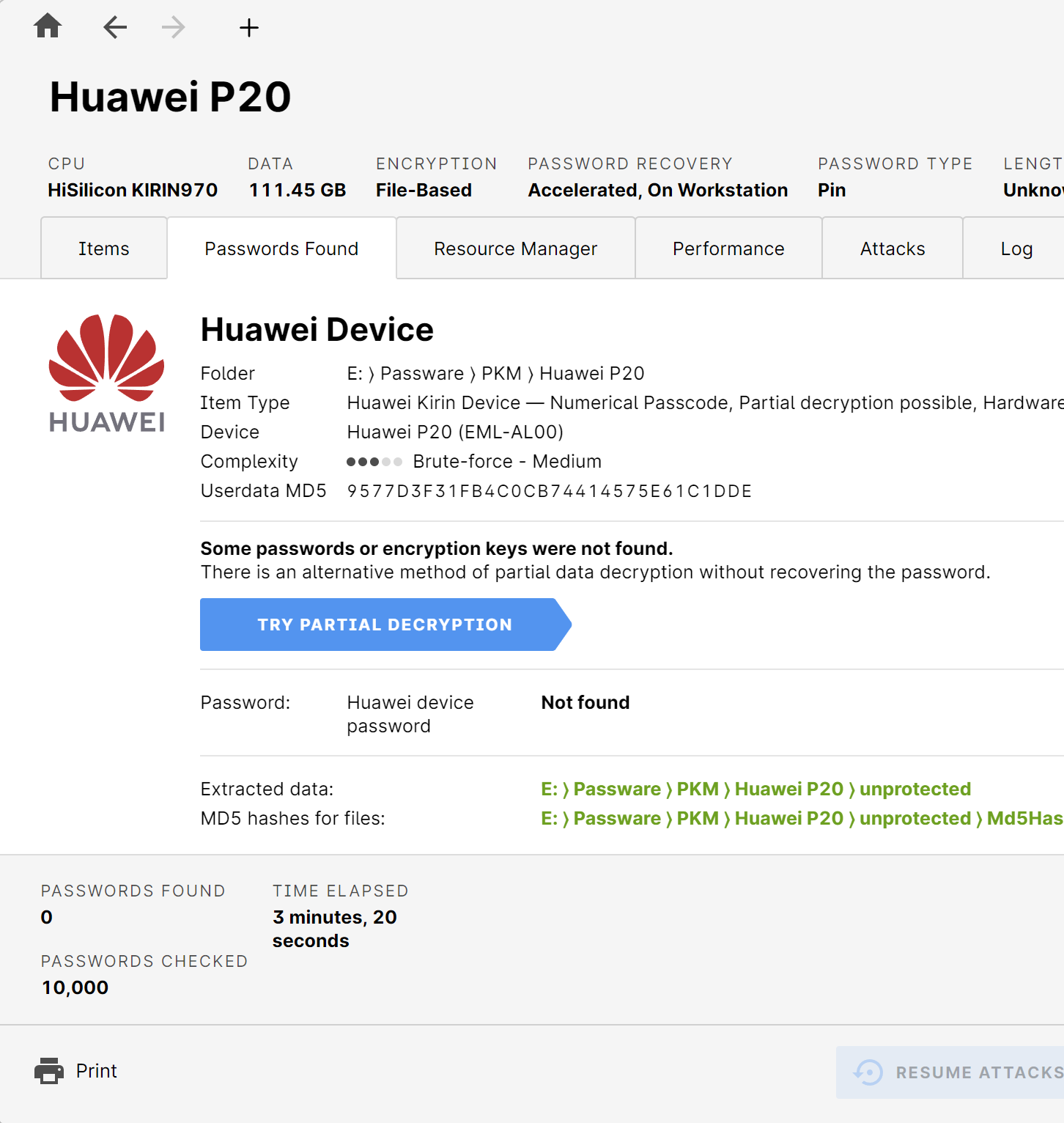Click the Userdata MD5 hash value
The image size is (1064, 1123).
coord(550,491)
